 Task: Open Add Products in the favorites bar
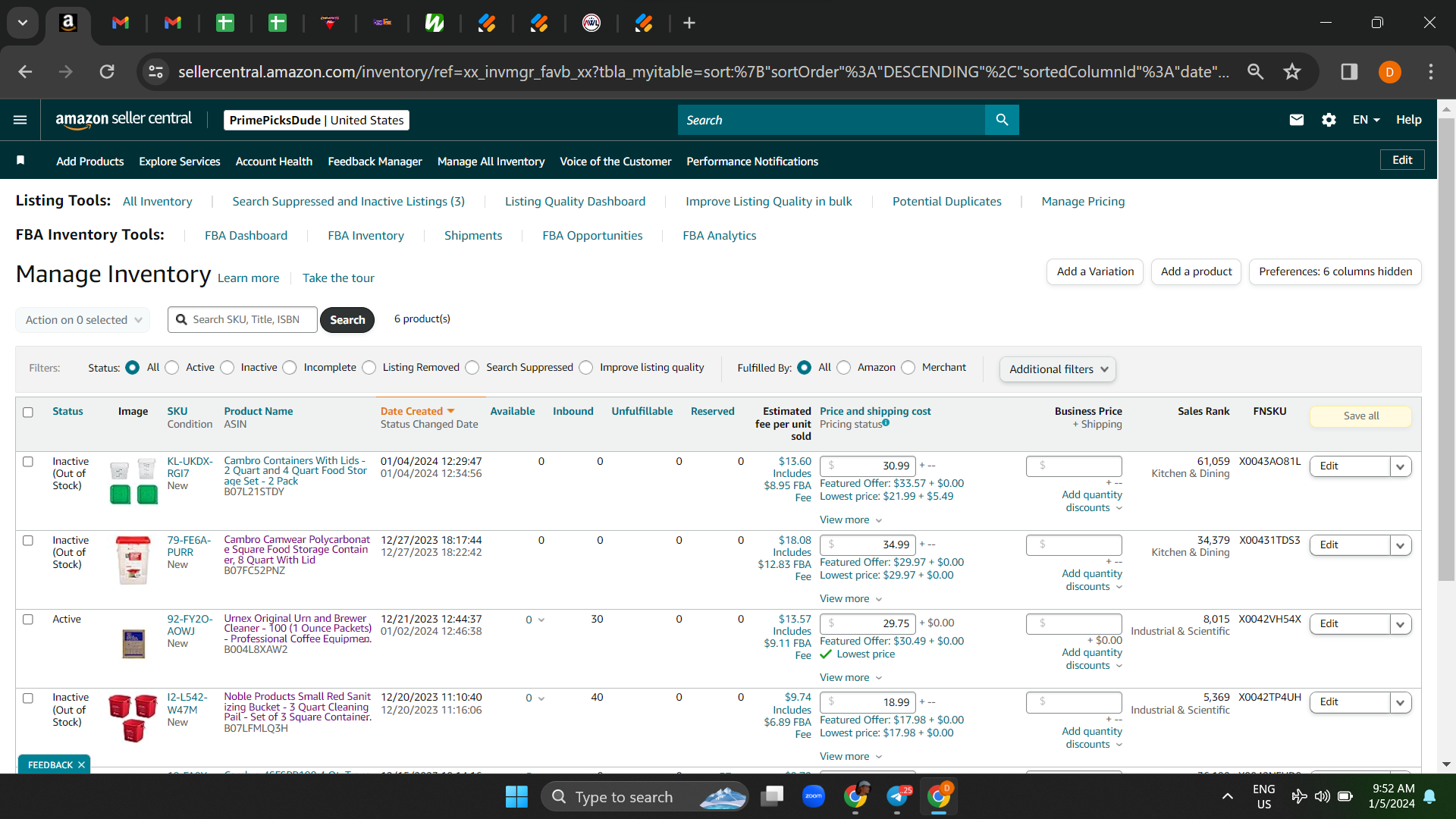(90, 162)
